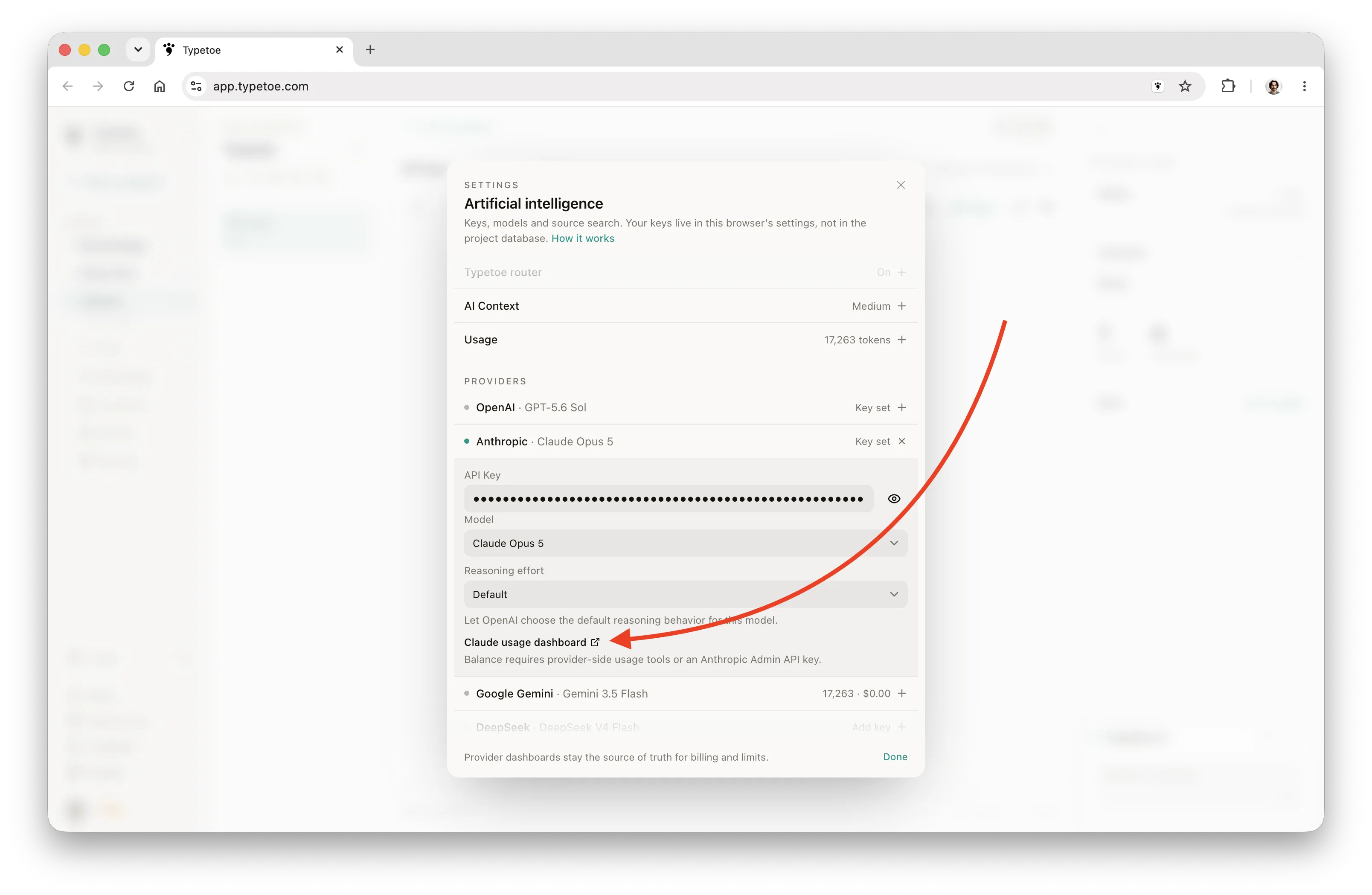Click the Anthropic API Key field

pyautogui.click(x=668, y=499)
